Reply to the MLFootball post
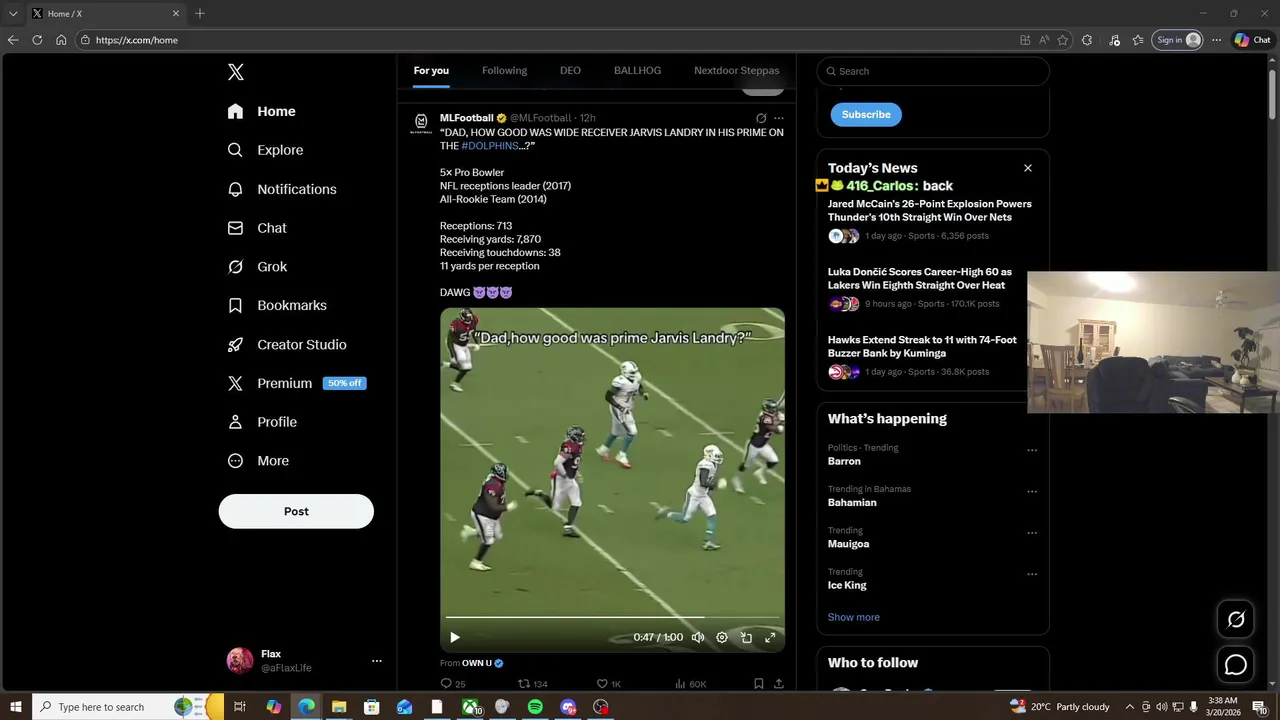The width and height of the screenshot is (1280, 720). tap(453, 684)
